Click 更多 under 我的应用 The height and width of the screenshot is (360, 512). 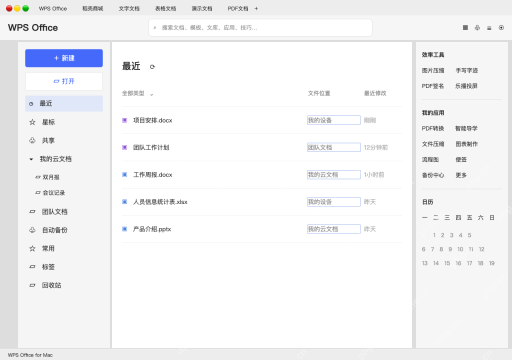pyautogui.click(x=461, y=175)
